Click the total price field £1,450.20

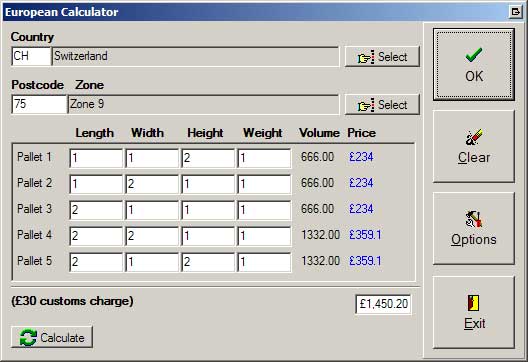[383, 304]
